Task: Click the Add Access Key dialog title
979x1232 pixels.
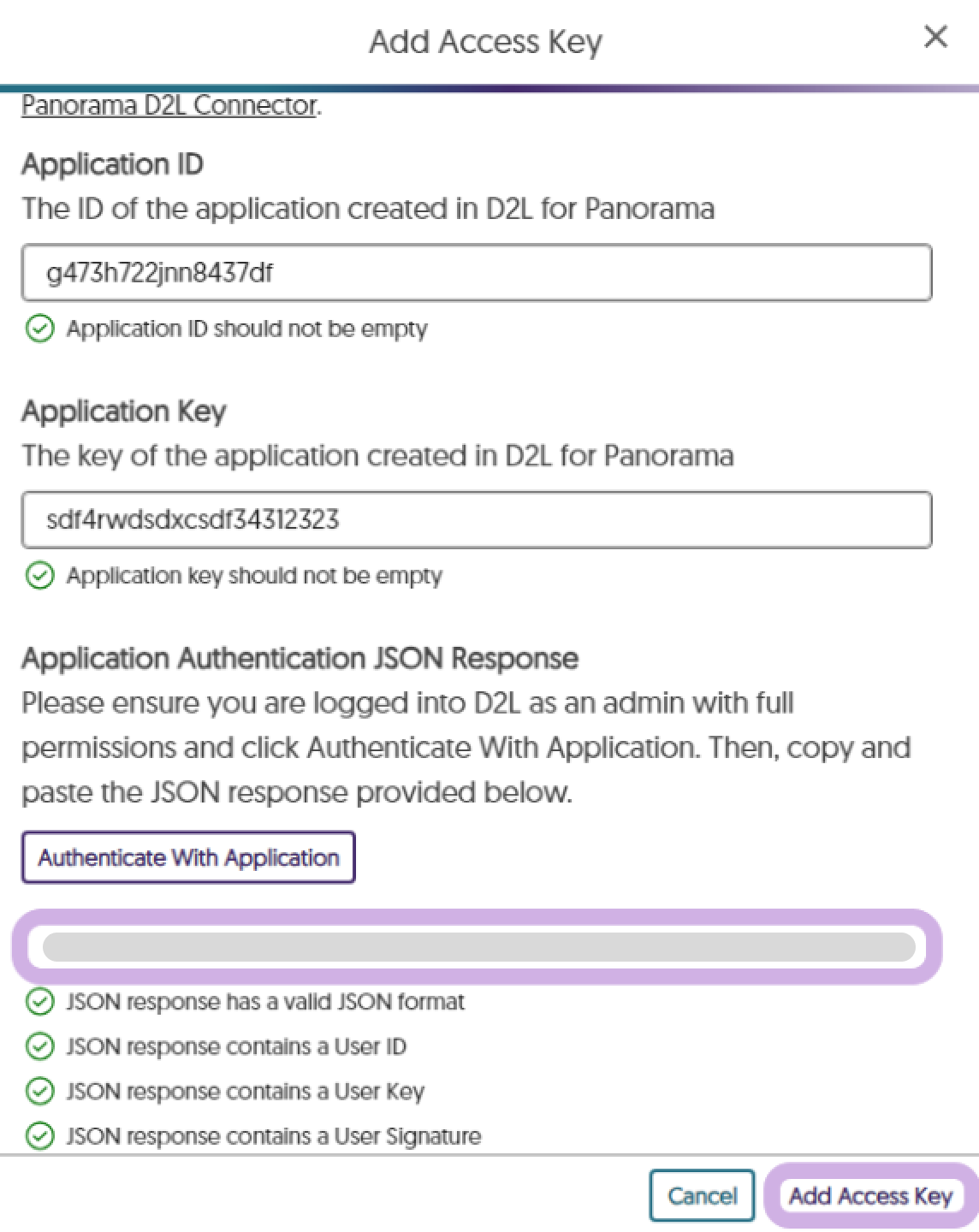Action: click(485, 41)
